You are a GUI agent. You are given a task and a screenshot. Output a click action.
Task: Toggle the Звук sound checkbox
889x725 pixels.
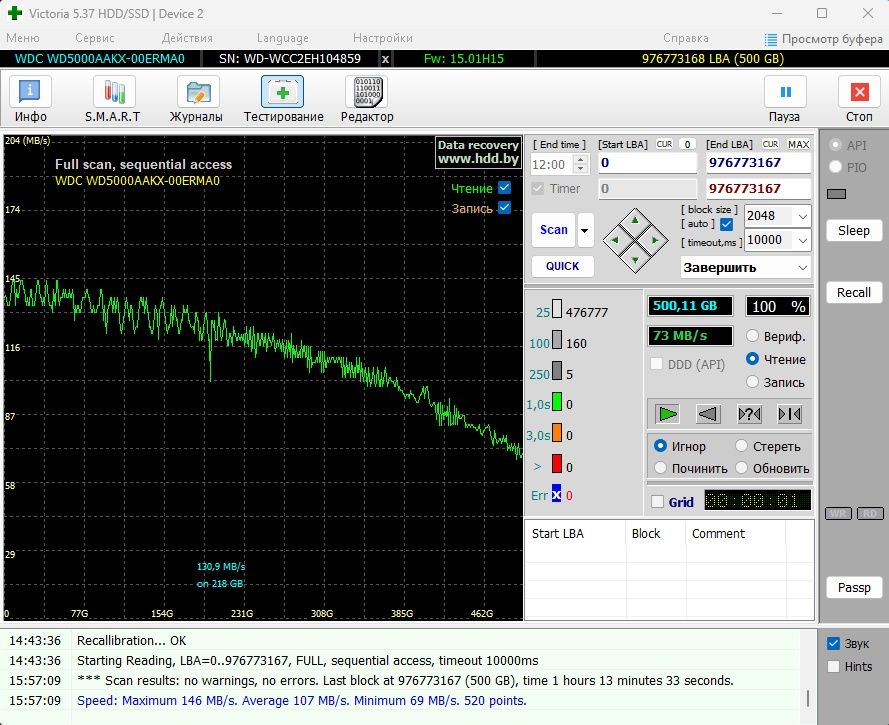pos(833,643)
